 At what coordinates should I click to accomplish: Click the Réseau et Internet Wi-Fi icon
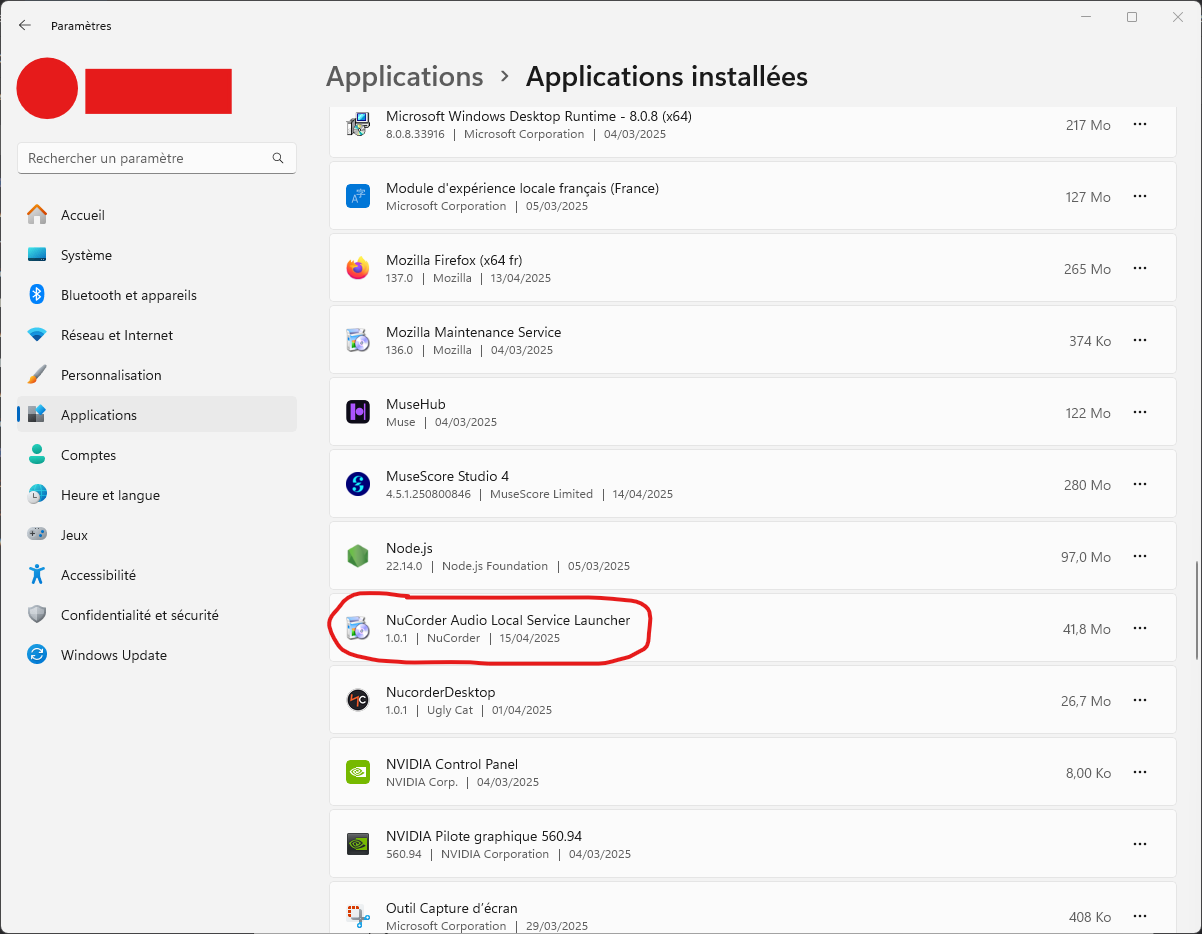point(37,335)
